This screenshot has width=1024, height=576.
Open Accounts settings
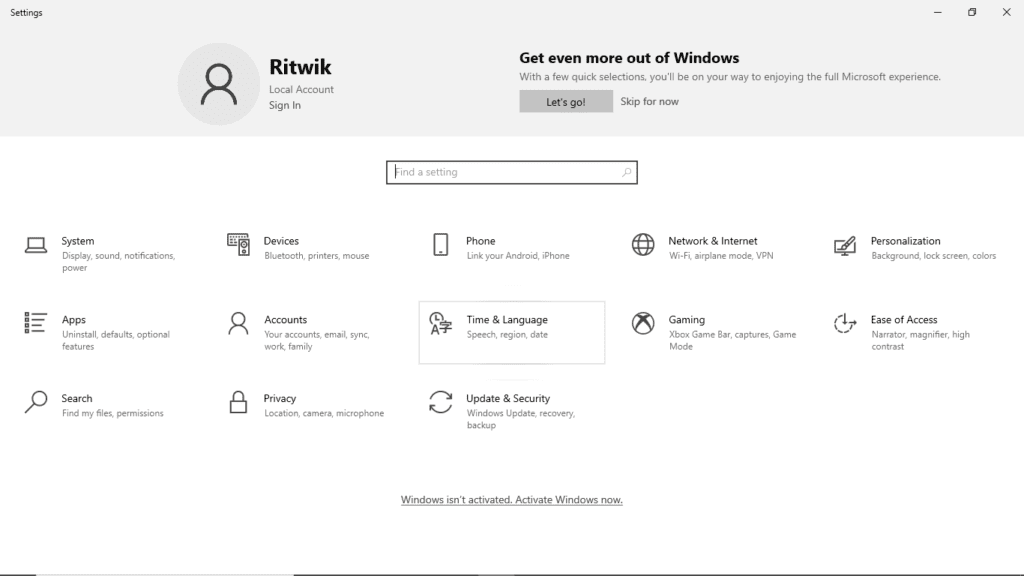click(287, 326)
